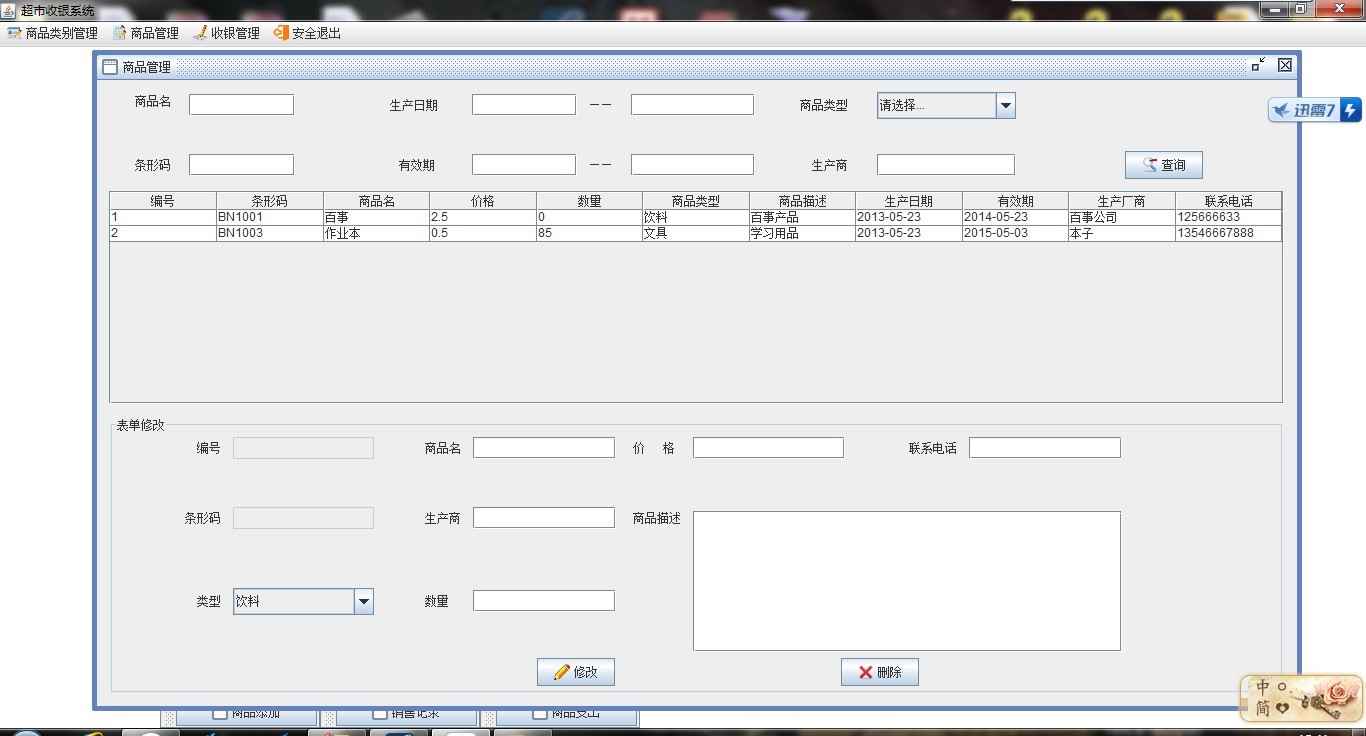Image resolution: width=1366 pixels, height=736 pixels.
Task: Click the 价格 column header
Action: (483, 201)
